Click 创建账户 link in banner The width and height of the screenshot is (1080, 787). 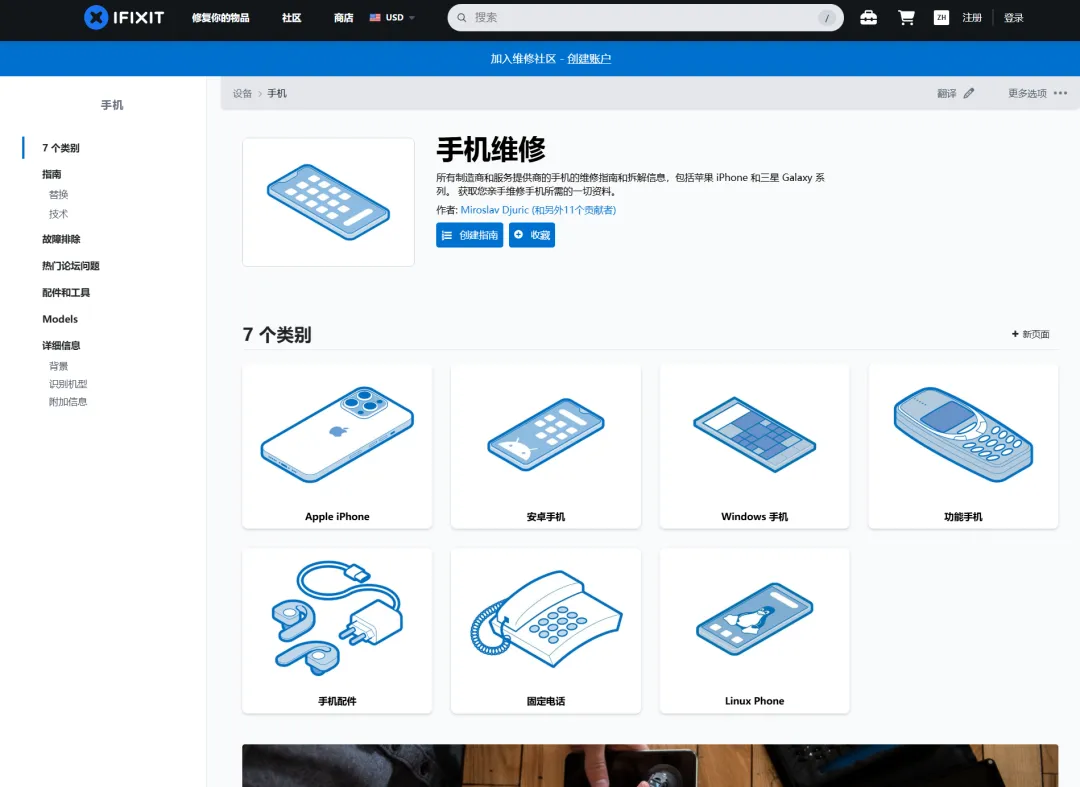(589, 59)
